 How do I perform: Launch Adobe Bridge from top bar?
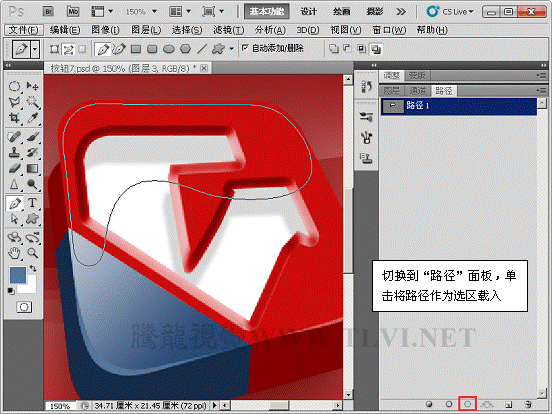click(48, 12)
